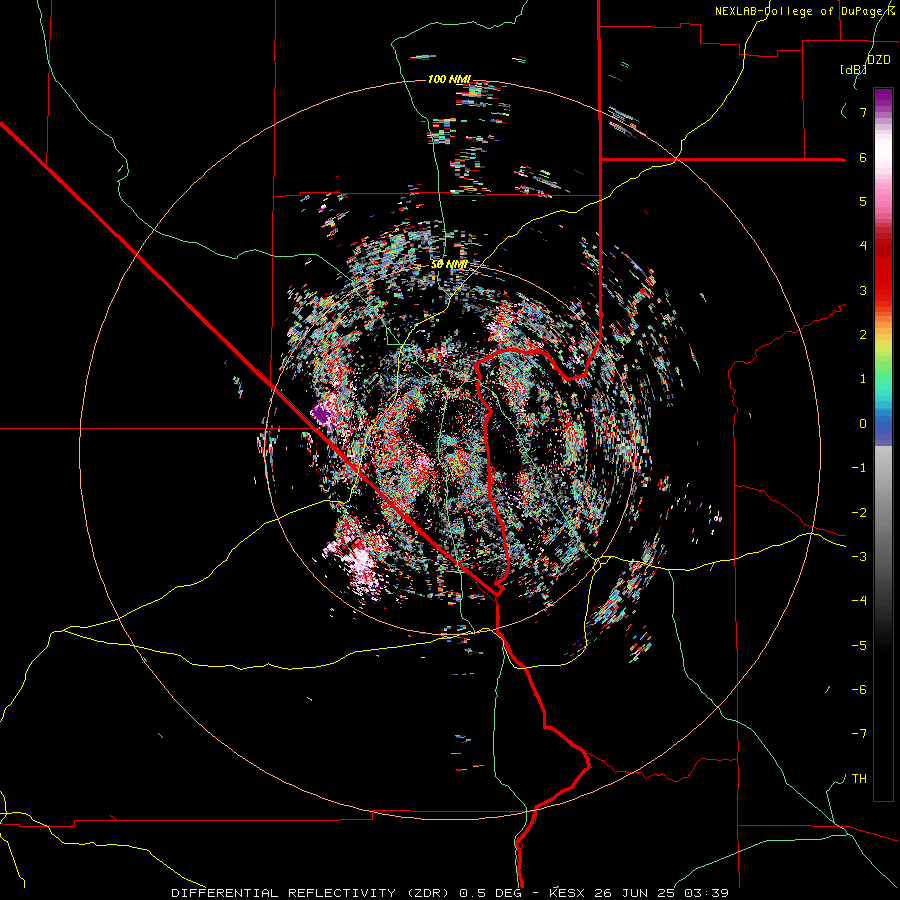Select the 3 value on the color scale
The width and height of the screenshot is (900, 900).
point(863,290)
